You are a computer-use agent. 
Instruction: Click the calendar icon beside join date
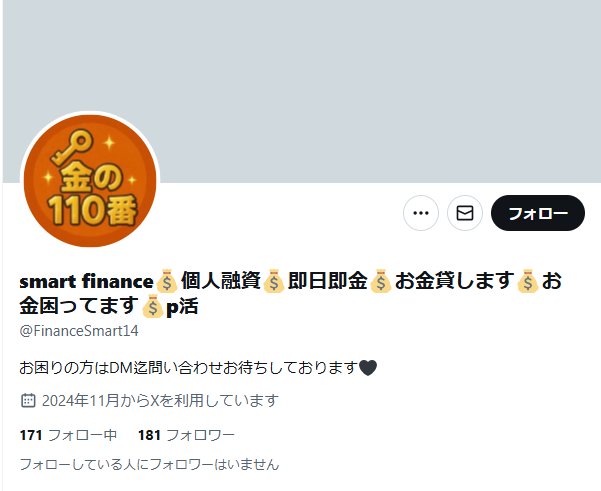coord(28,401)
